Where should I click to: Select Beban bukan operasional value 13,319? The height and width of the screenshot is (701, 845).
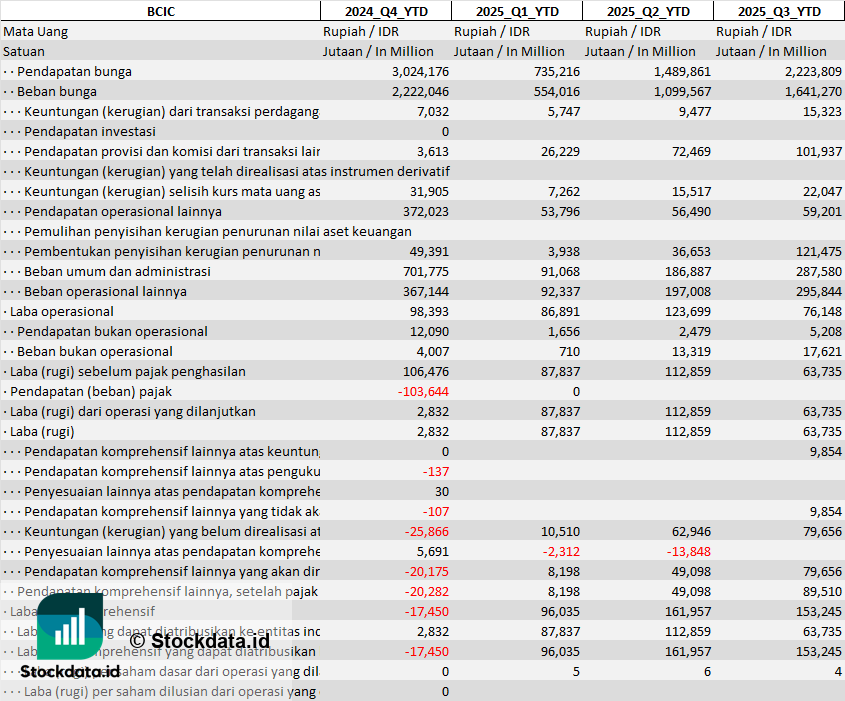tap(691, 351)
